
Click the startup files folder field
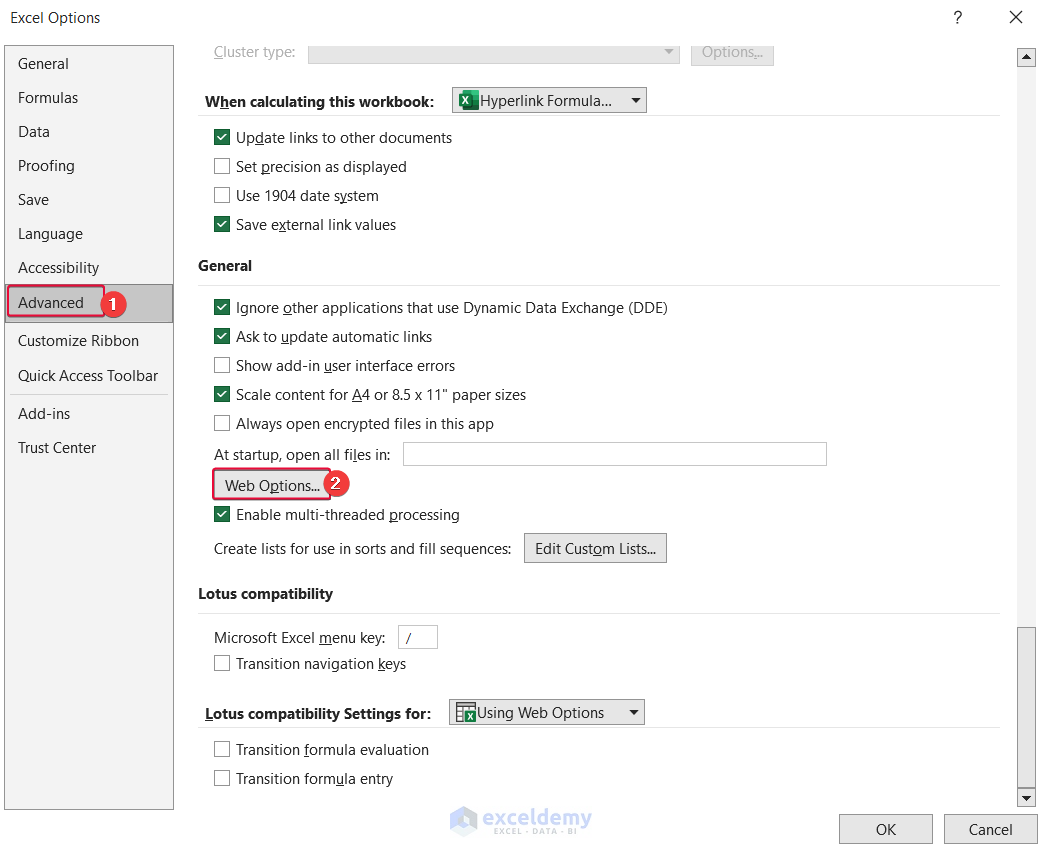614,454
